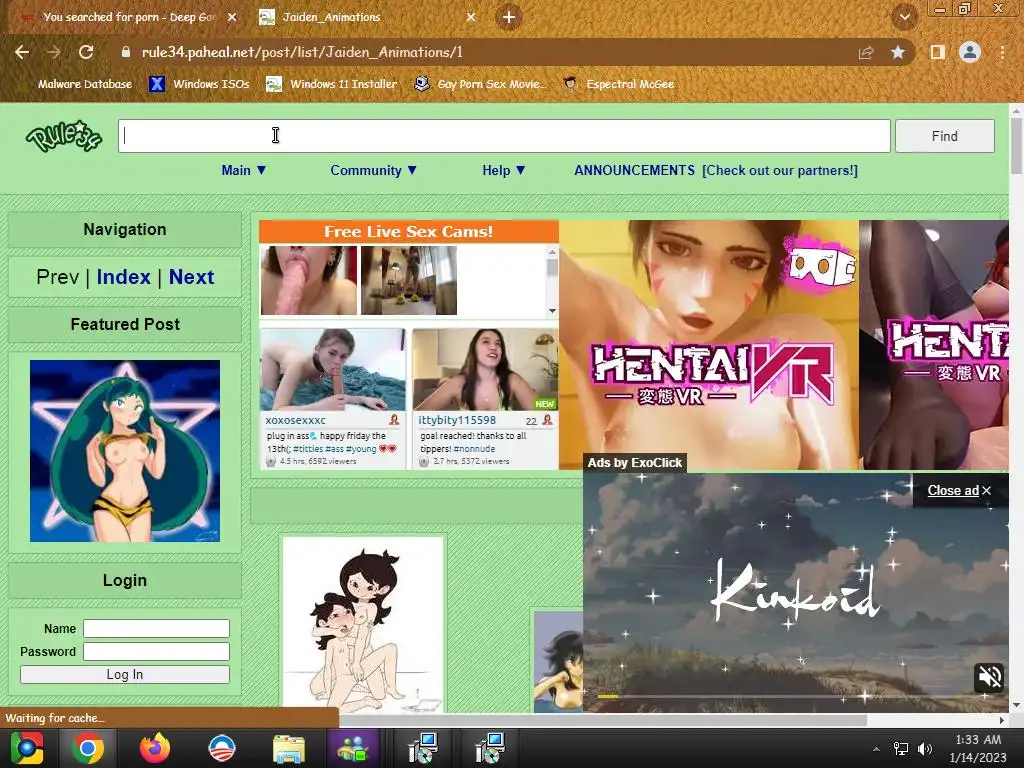Open the Espectral McGee bookmark
The height and width of the screenshot is (768, 1024).
pyautogui.click(x=618, y=84)
